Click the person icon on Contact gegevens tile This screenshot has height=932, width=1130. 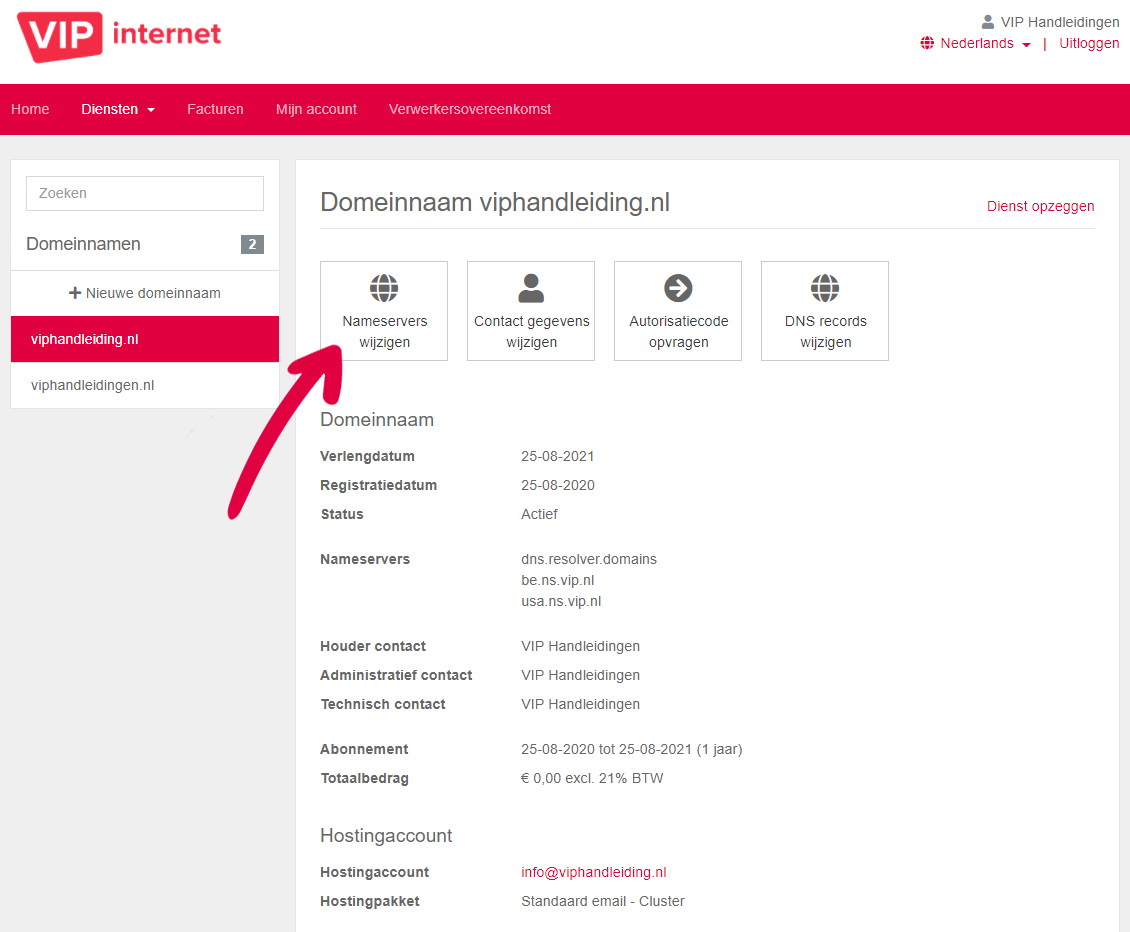point(531,288)
